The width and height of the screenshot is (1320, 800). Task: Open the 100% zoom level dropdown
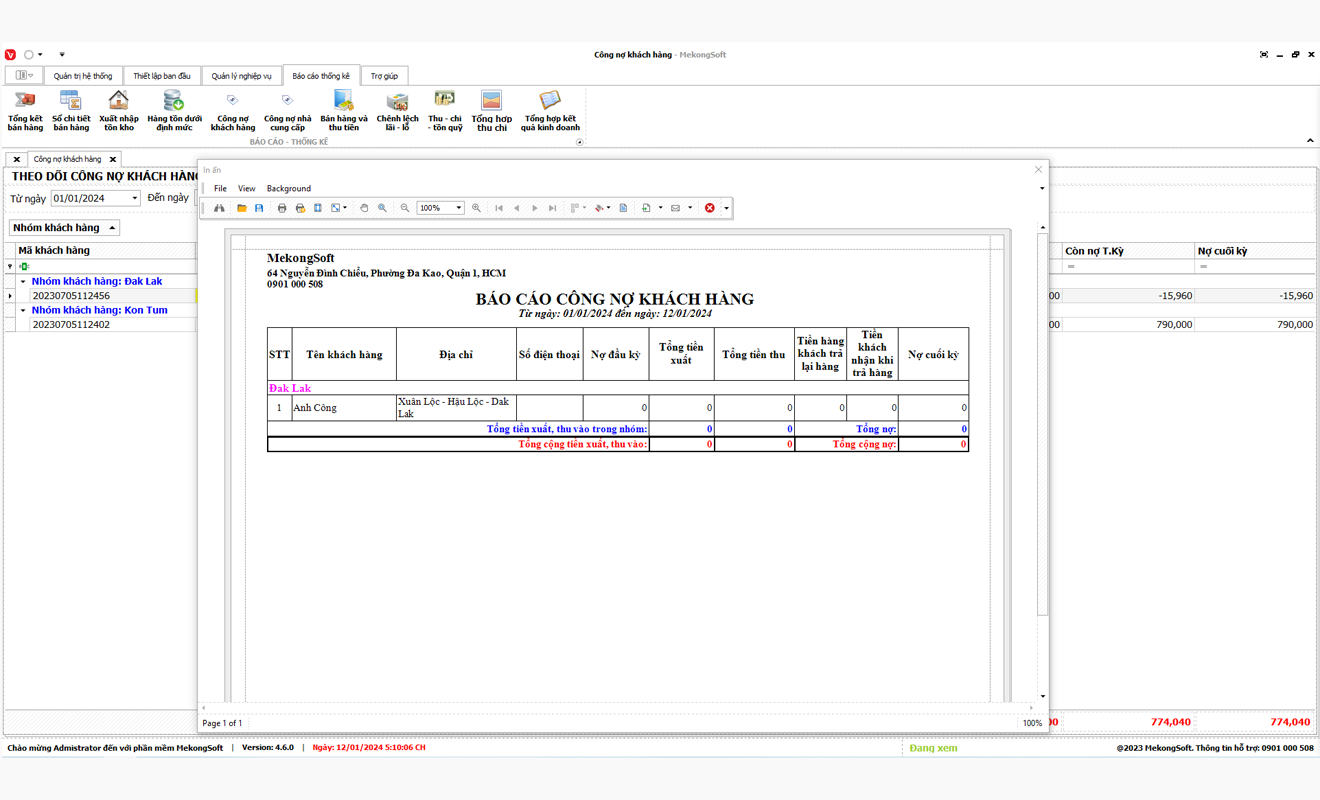click(459, 208)
